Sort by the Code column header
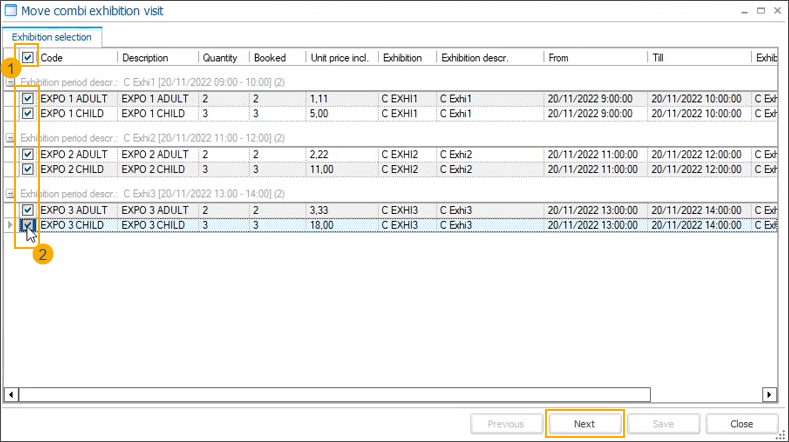 point(76,58)
